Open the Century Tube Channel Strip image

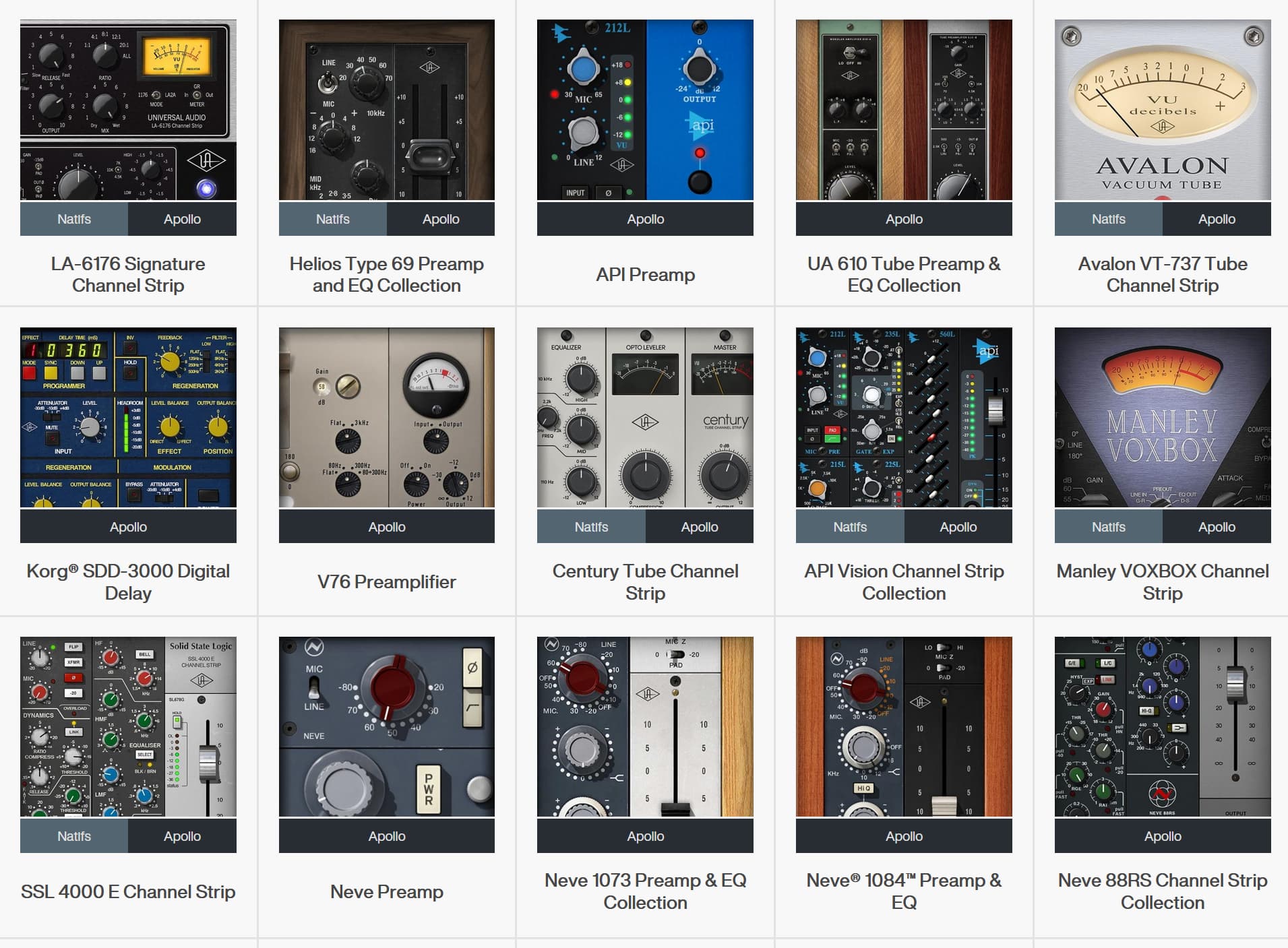[x=645, y=417]
